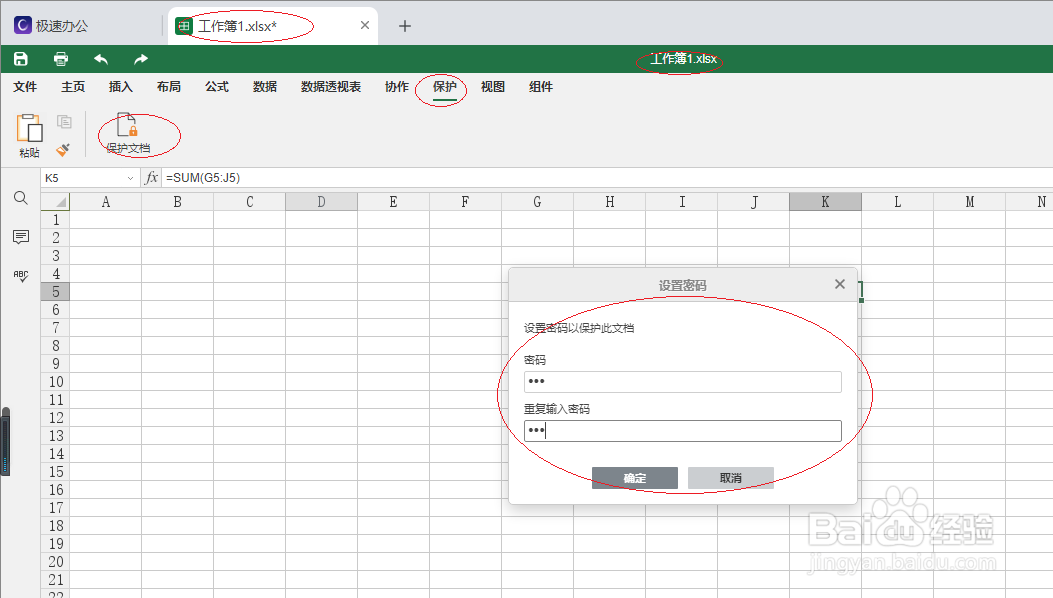
Task: Click the 确定 button in the password dialog
Action: (634, 477)
